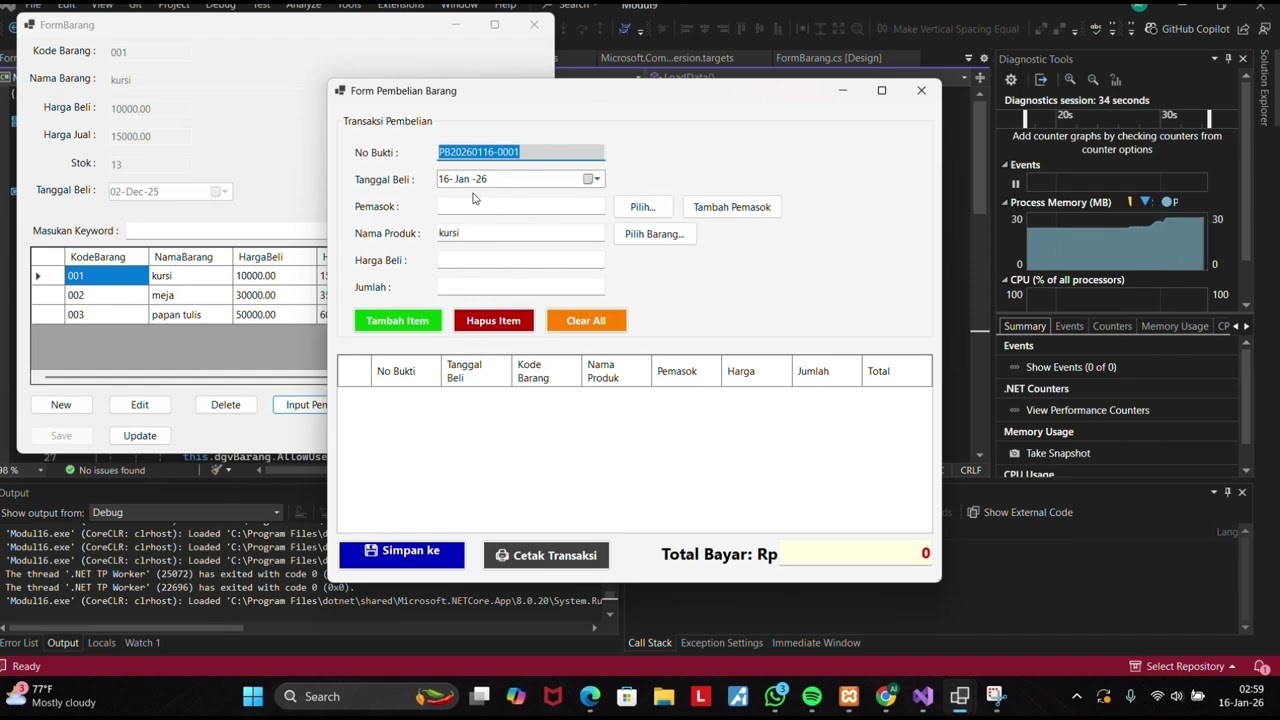The height and width of the screenshot is (720, 1280).
Task: Click New button in FormBarang window
Action: (61, 405)
